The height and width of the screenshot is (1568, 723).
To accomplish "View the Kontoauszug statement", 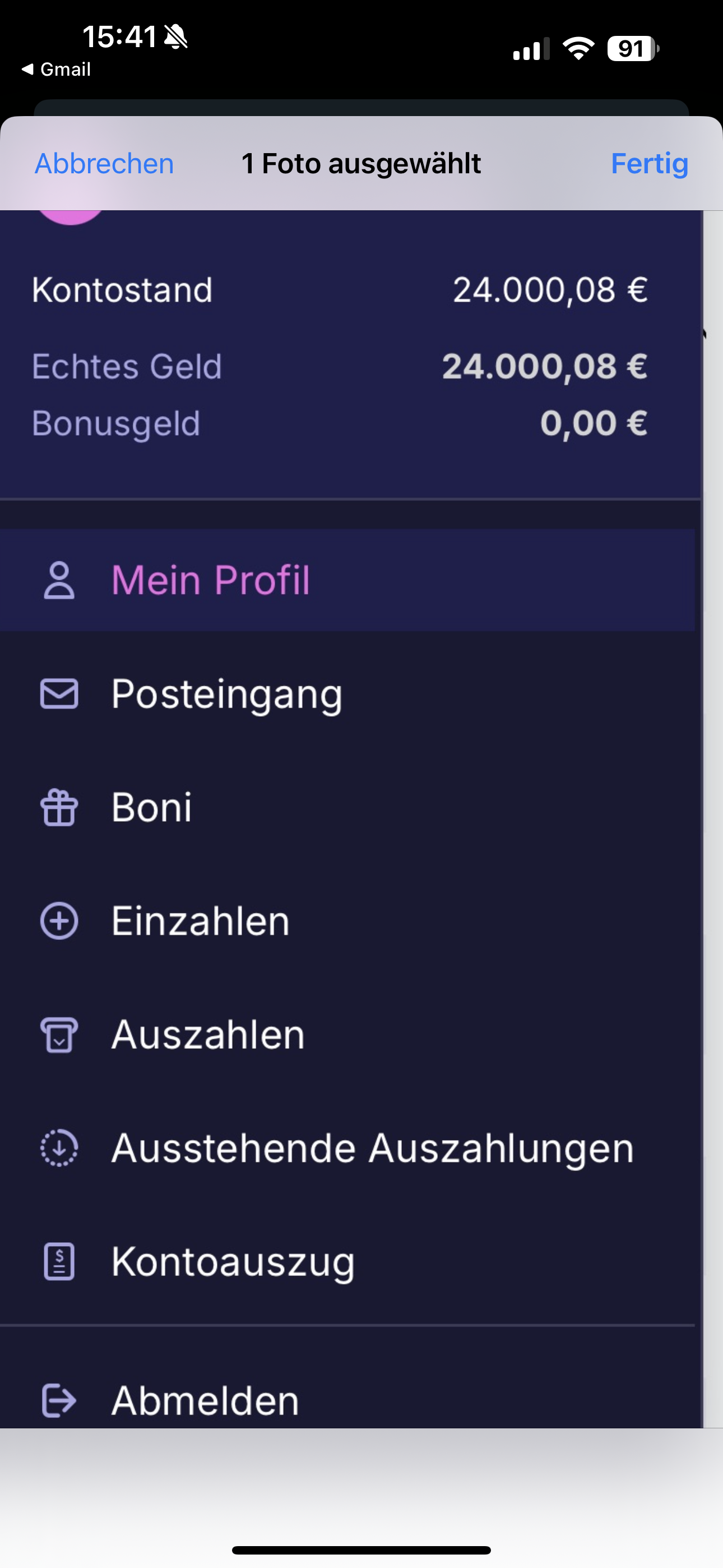I will pyautogui.click(x=233, y=1262).
